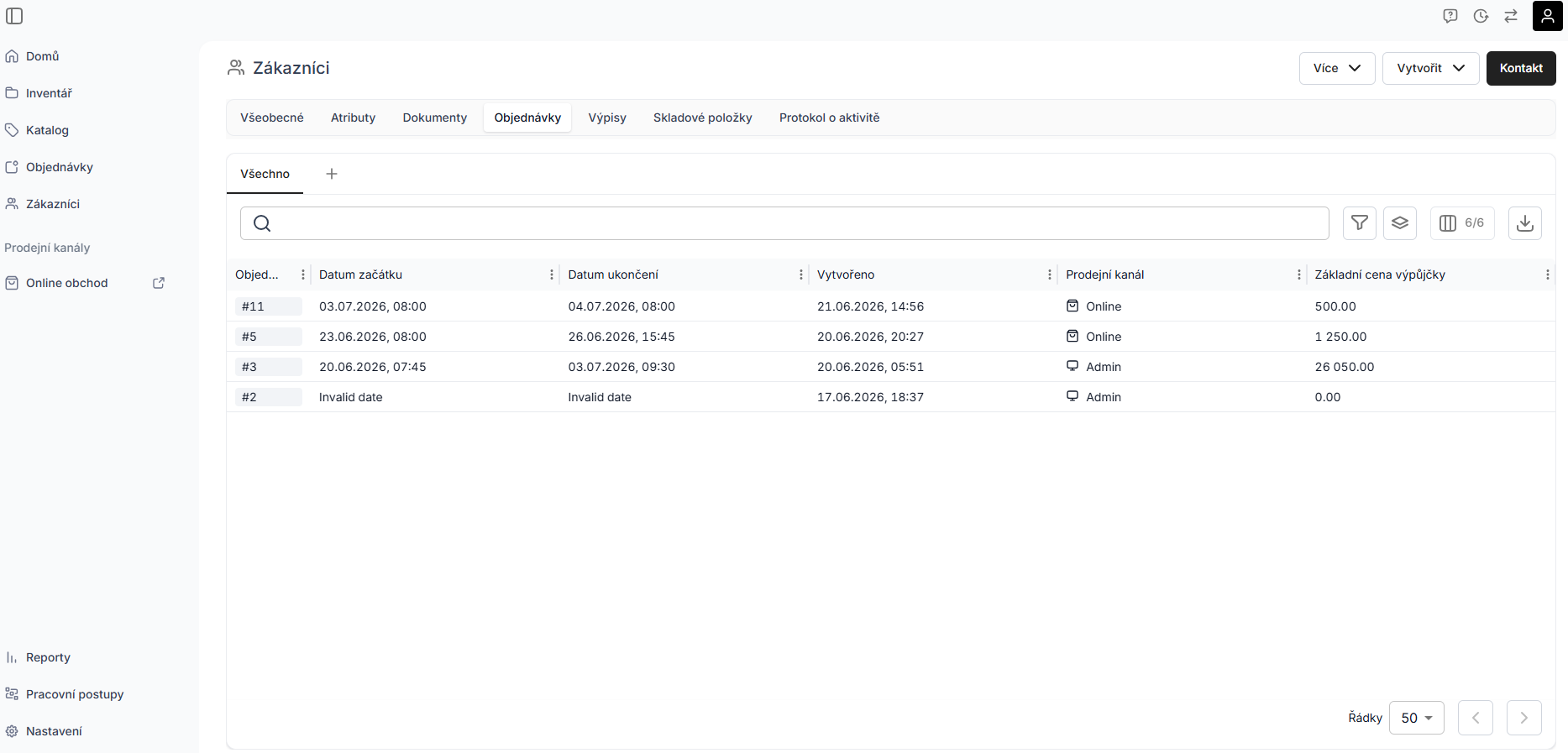Viewport: 1568px width, 753px height.
Task: Sort by Datum začátku column header
Action: tap(360, 275)
